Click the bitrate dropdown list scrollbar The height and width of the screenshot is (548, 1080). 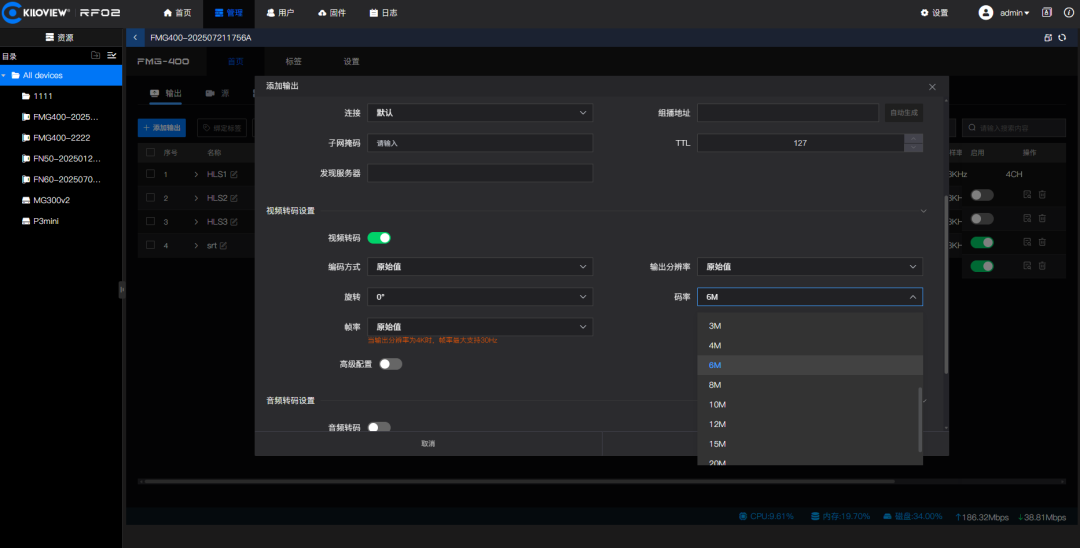[x=920, y=420]
